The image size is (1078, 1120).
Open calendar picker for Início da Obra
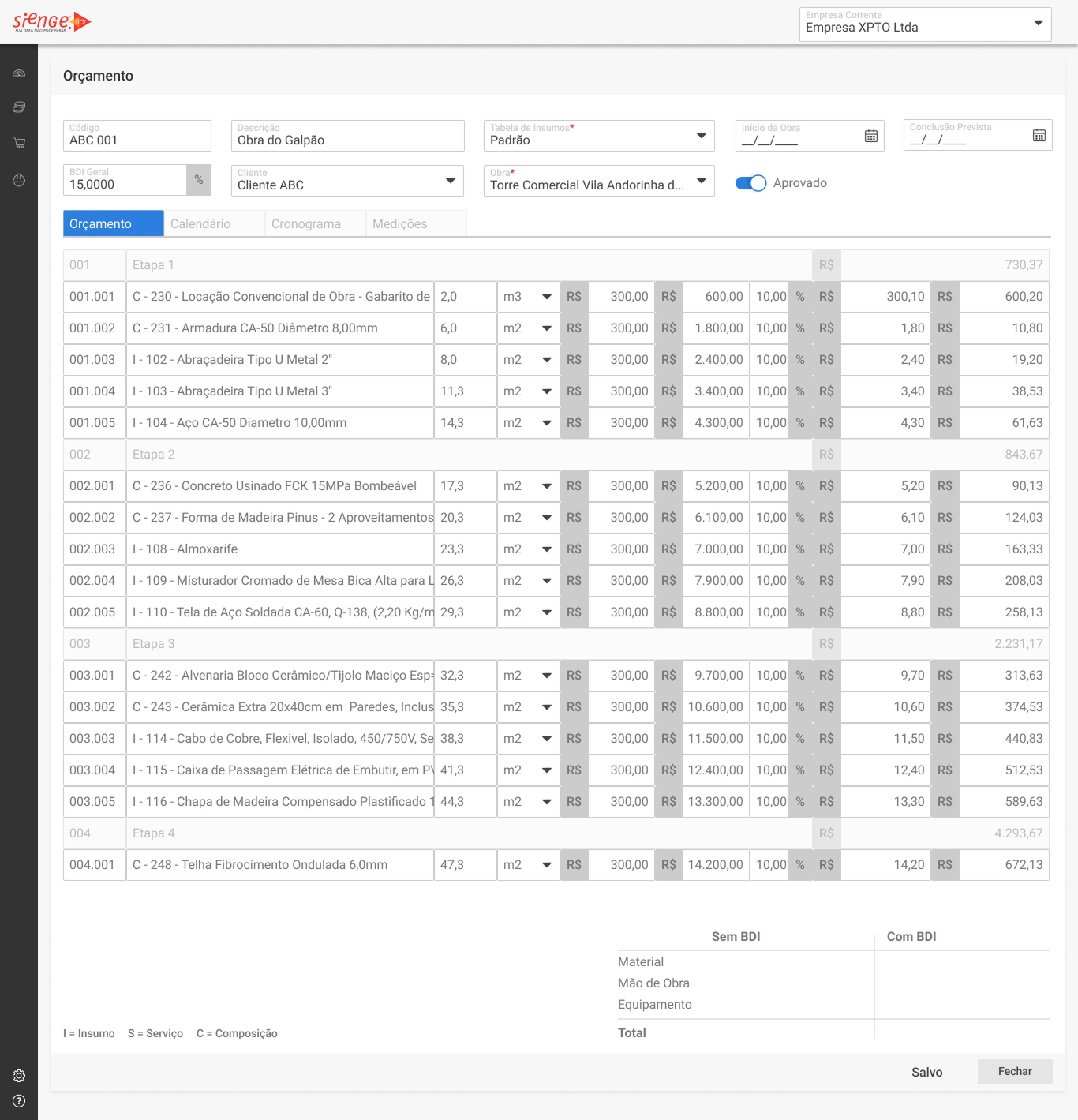(870, 136)
